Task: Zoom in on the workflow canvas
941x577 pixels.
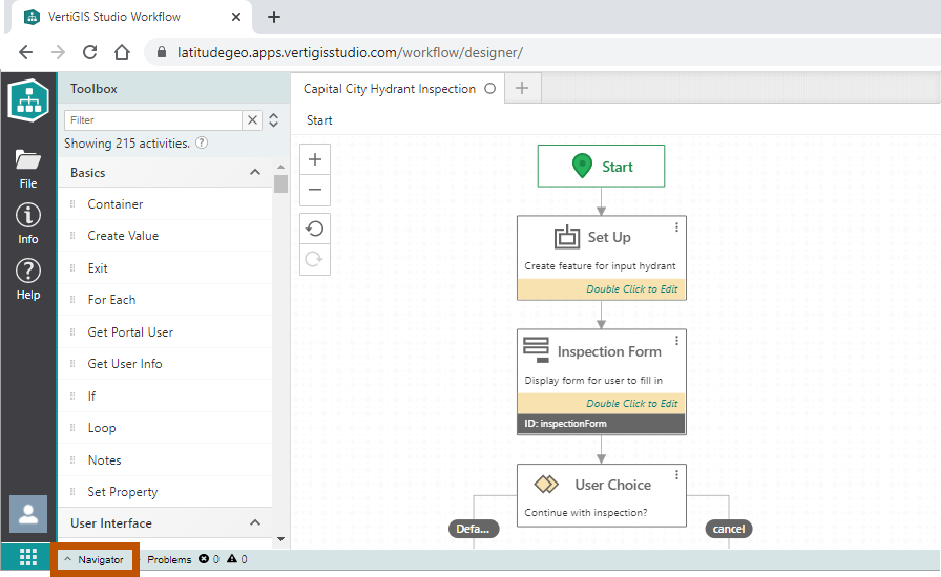Action: pos(315,160)
